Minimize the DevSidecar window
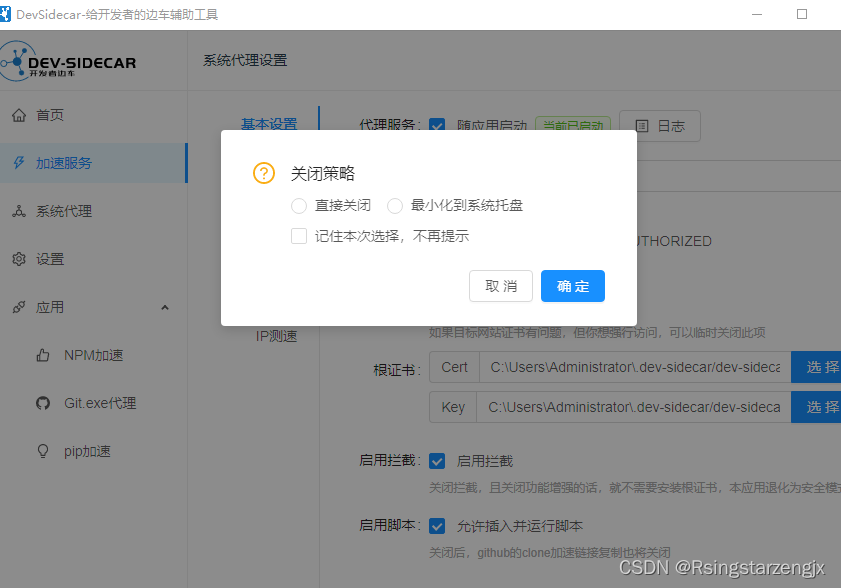841x588 pixels. pos(757,14)
